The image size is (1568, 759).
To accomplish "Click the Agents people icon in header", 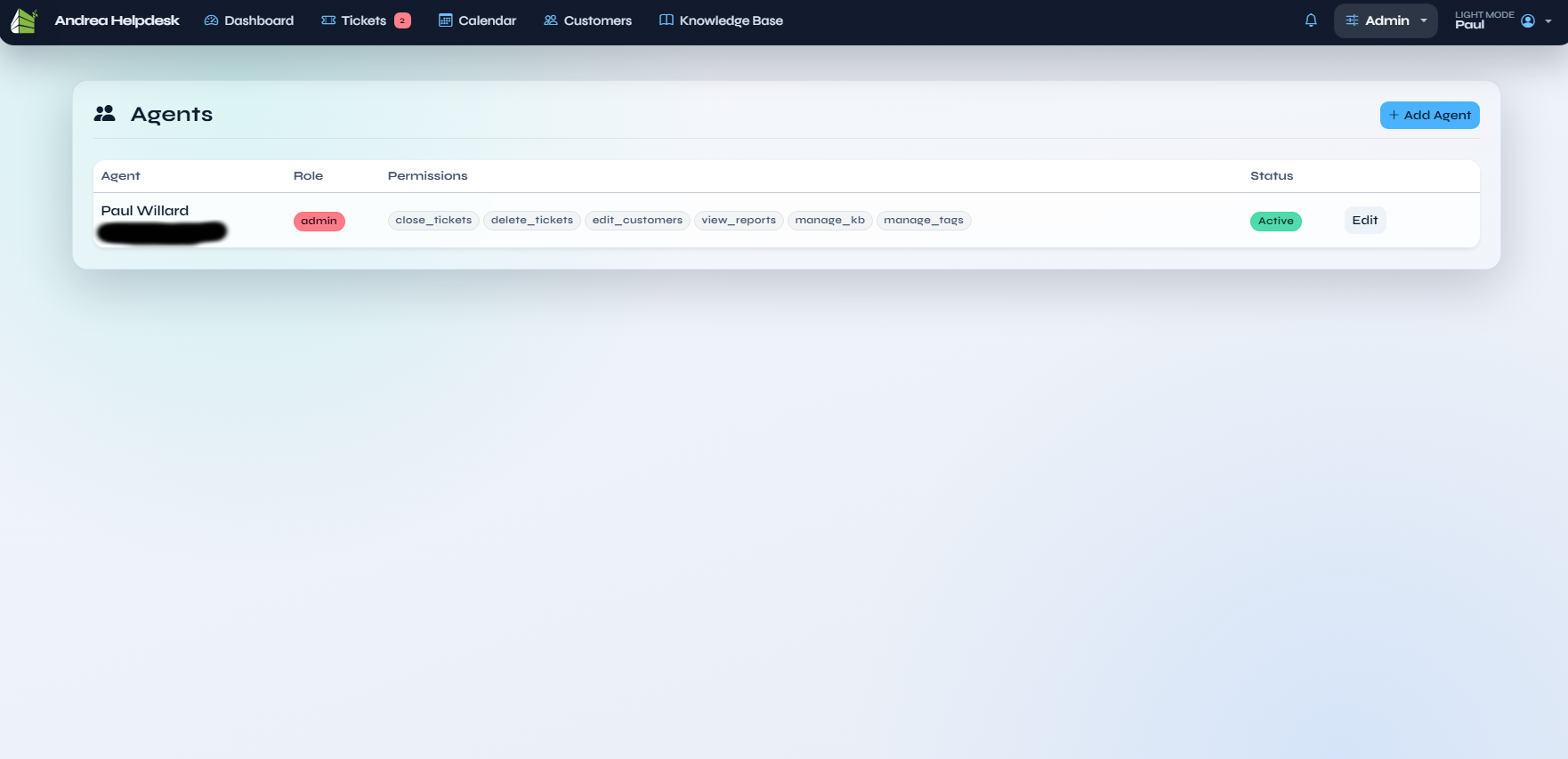I will click(x=105, y=114).
